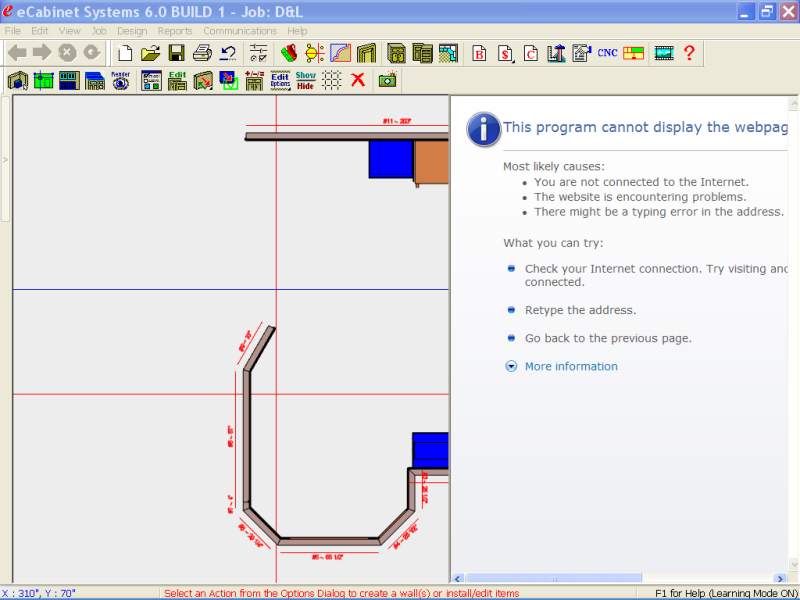Click the grayed-out forward arrow navigation button

pos(42,53)
